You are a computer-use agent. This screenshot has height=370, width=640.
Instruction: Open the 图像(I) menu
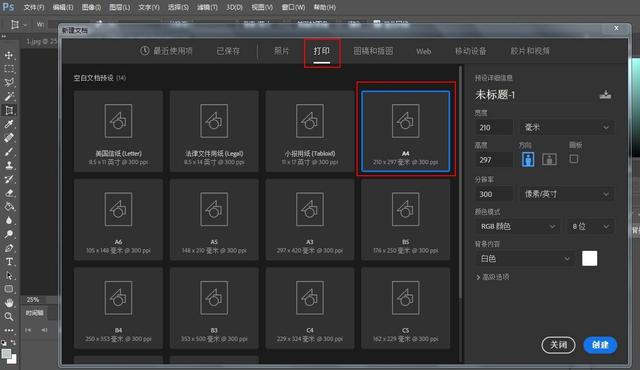coord(91,7)
